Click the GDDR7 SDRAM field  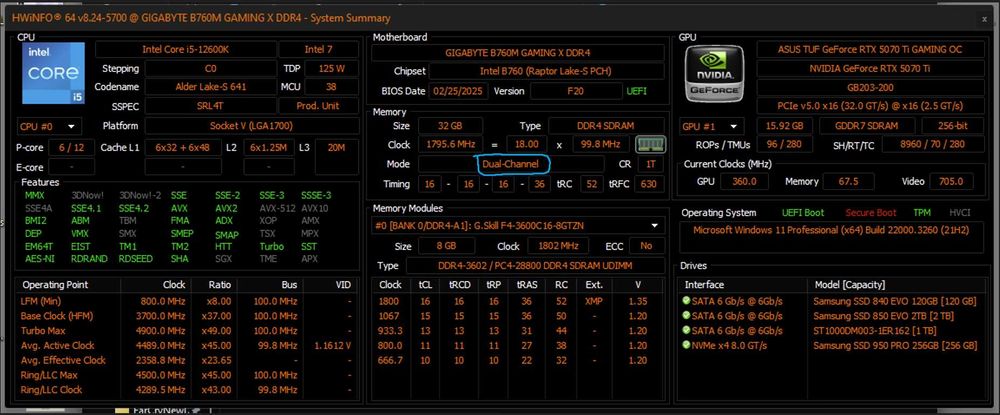[x=867, y=126]
